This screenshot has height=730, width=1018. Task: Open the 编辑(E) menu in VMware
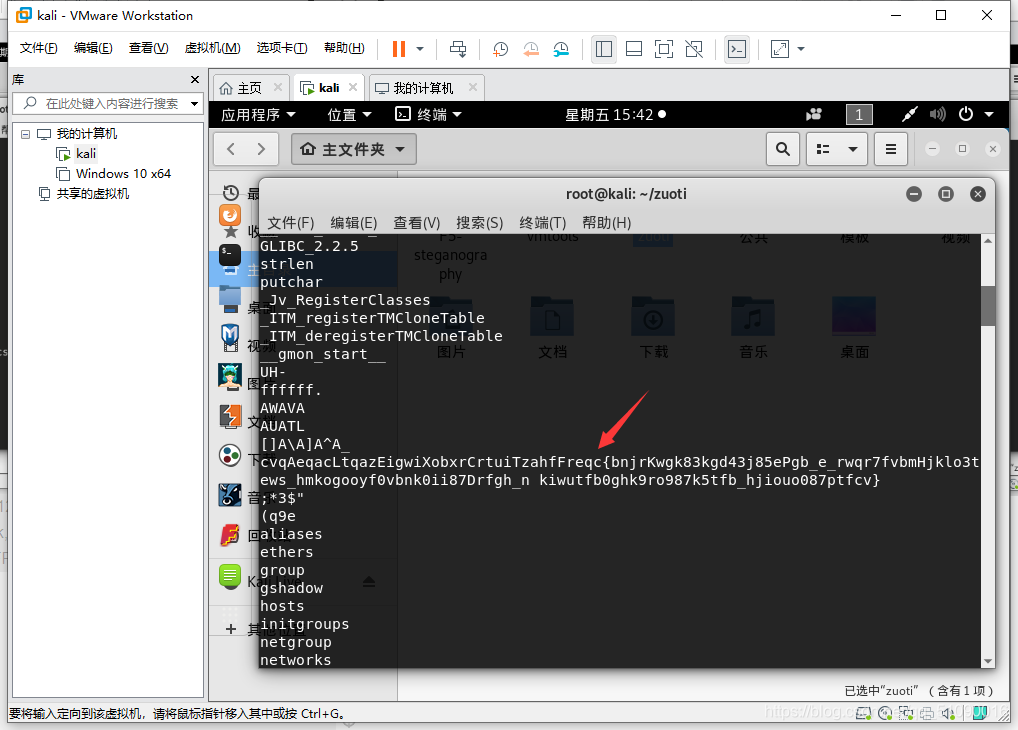click(93, 48)
